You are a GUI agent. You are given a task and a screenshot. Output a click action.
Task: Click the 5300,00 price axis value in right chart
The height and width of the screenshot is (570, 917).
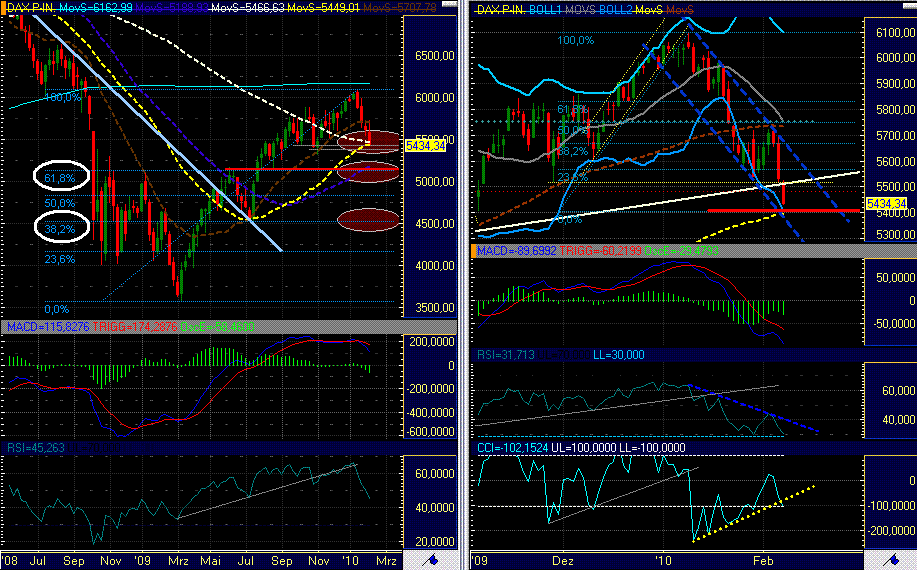(896, 234)
